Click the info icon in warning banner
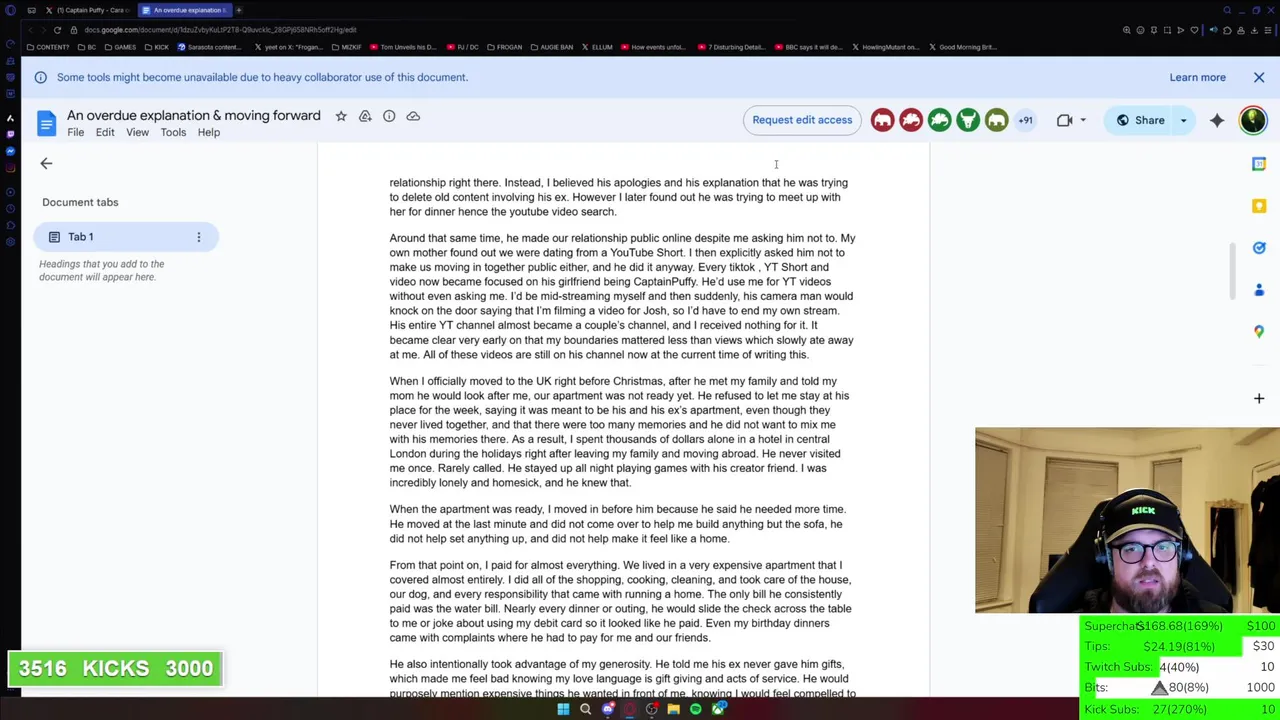 click(x=40, y=77)
